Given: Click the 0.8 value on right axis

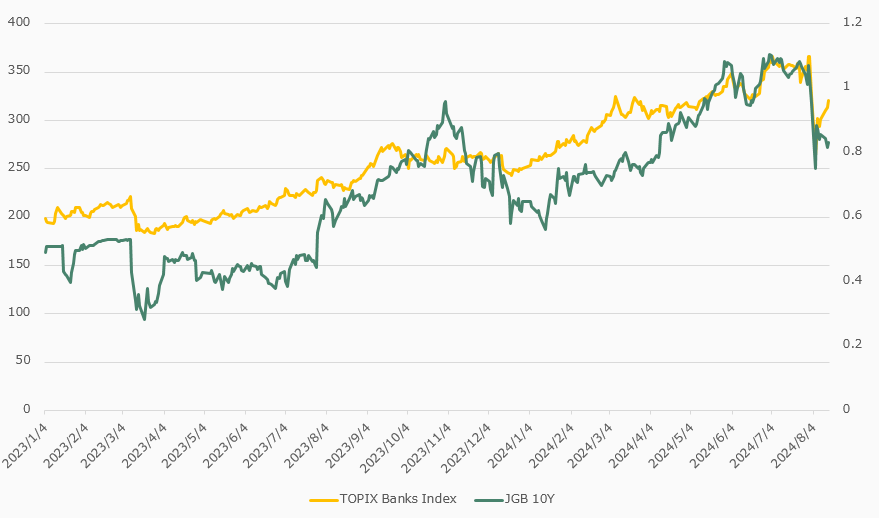Looking at the screenshot, I should tap(855, 151).
